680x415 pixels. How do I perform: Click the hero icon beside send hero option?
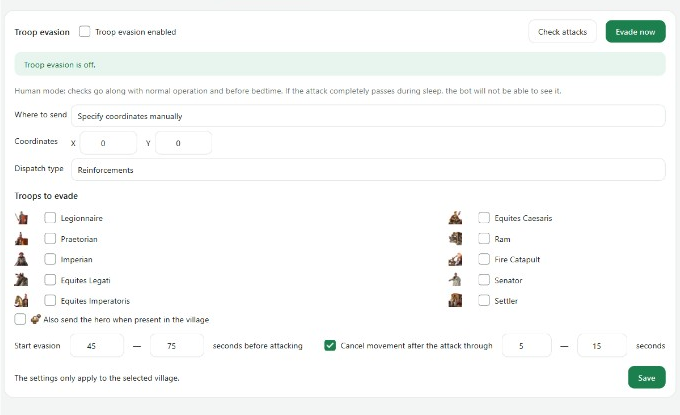point(36,319)
